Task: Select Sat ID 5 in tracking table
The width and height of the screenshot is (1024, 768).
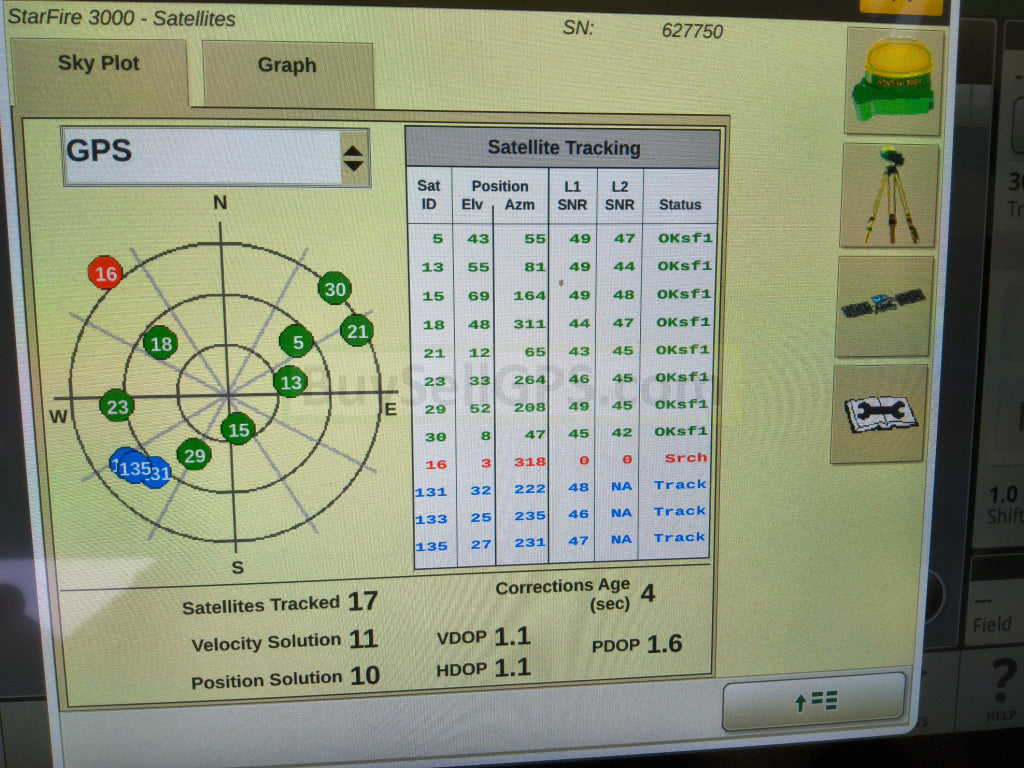Action: click(x=438, y=239)
